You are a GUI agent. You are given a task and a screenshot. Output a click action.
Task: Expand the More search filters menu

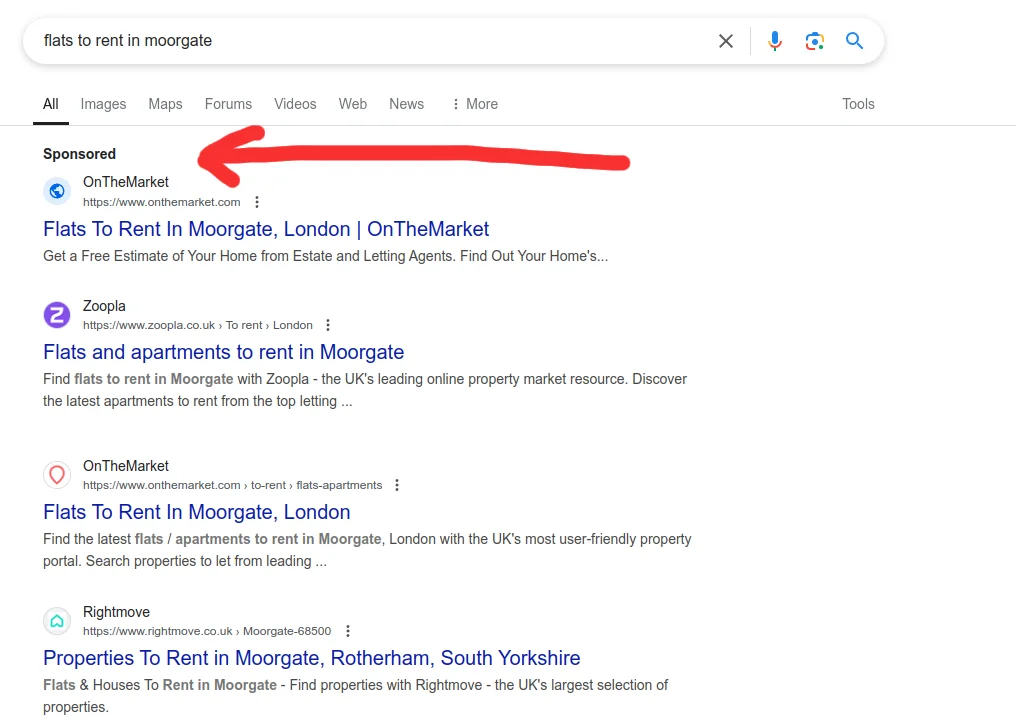click(x=474, y=104)
